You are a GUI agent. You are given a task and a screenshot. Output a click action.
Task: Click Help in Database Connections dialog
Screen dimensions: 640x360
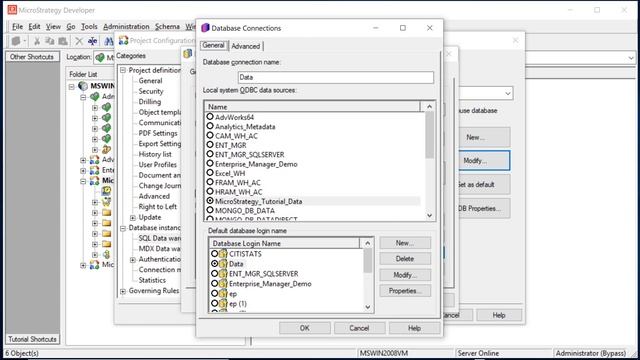[414, 328]
